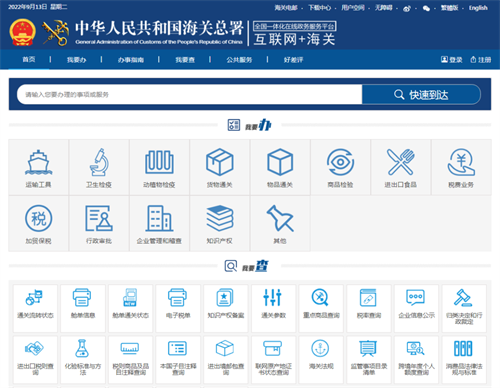
Task: Select the 进出口食品 knife and fork icon
Action: [x=401, y=162]
